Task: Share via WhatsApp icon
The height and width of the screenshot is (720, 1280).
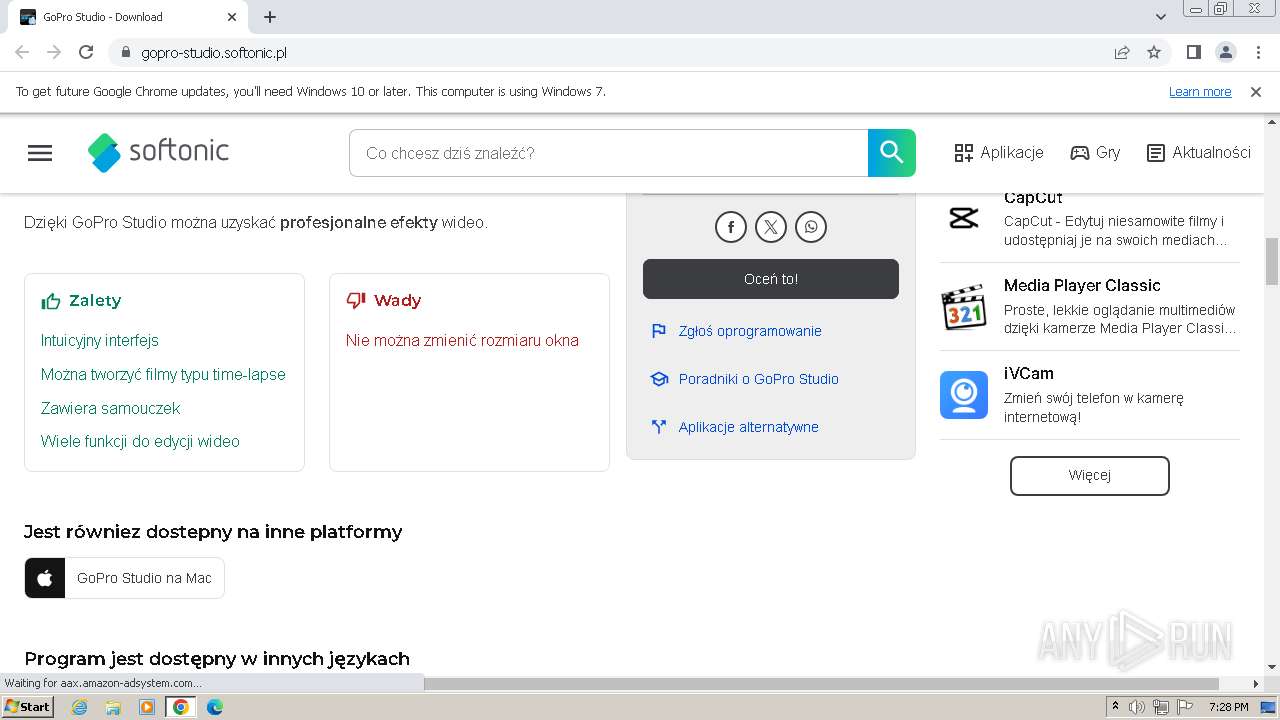Action: (x=811, y=227)
